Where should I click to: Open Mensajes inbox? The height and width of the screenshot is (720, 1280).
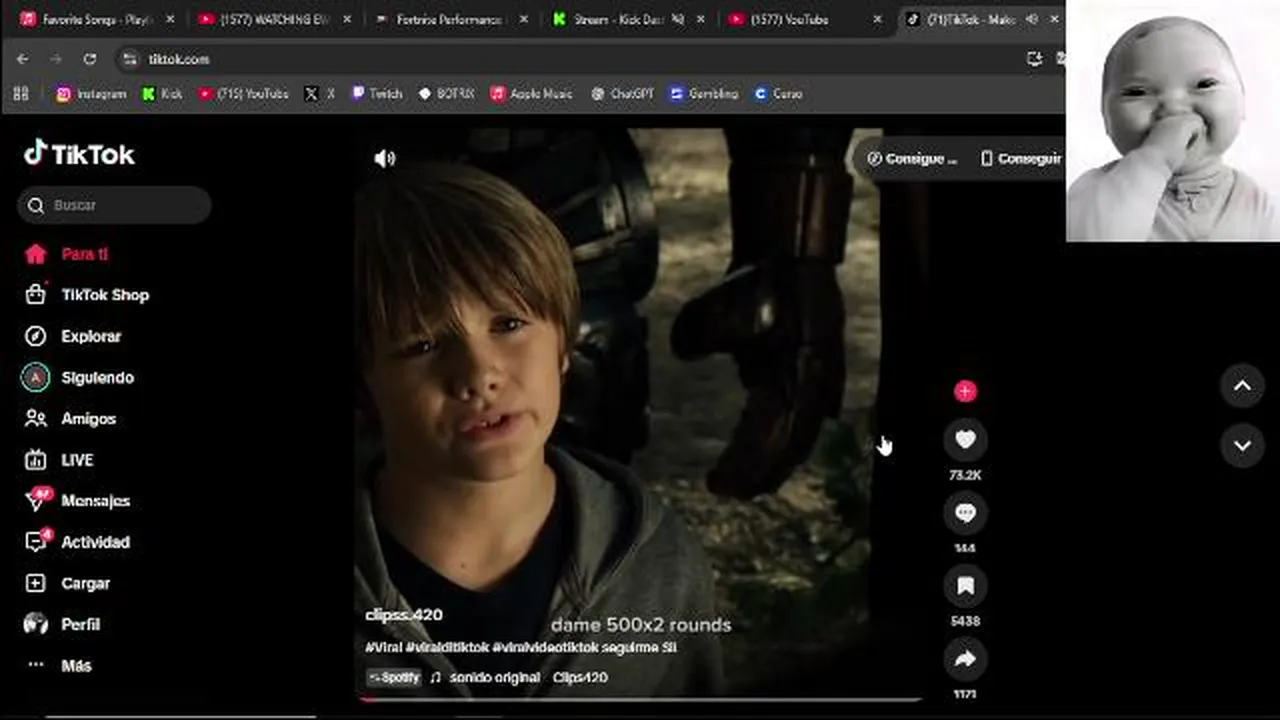click(76, 501)
